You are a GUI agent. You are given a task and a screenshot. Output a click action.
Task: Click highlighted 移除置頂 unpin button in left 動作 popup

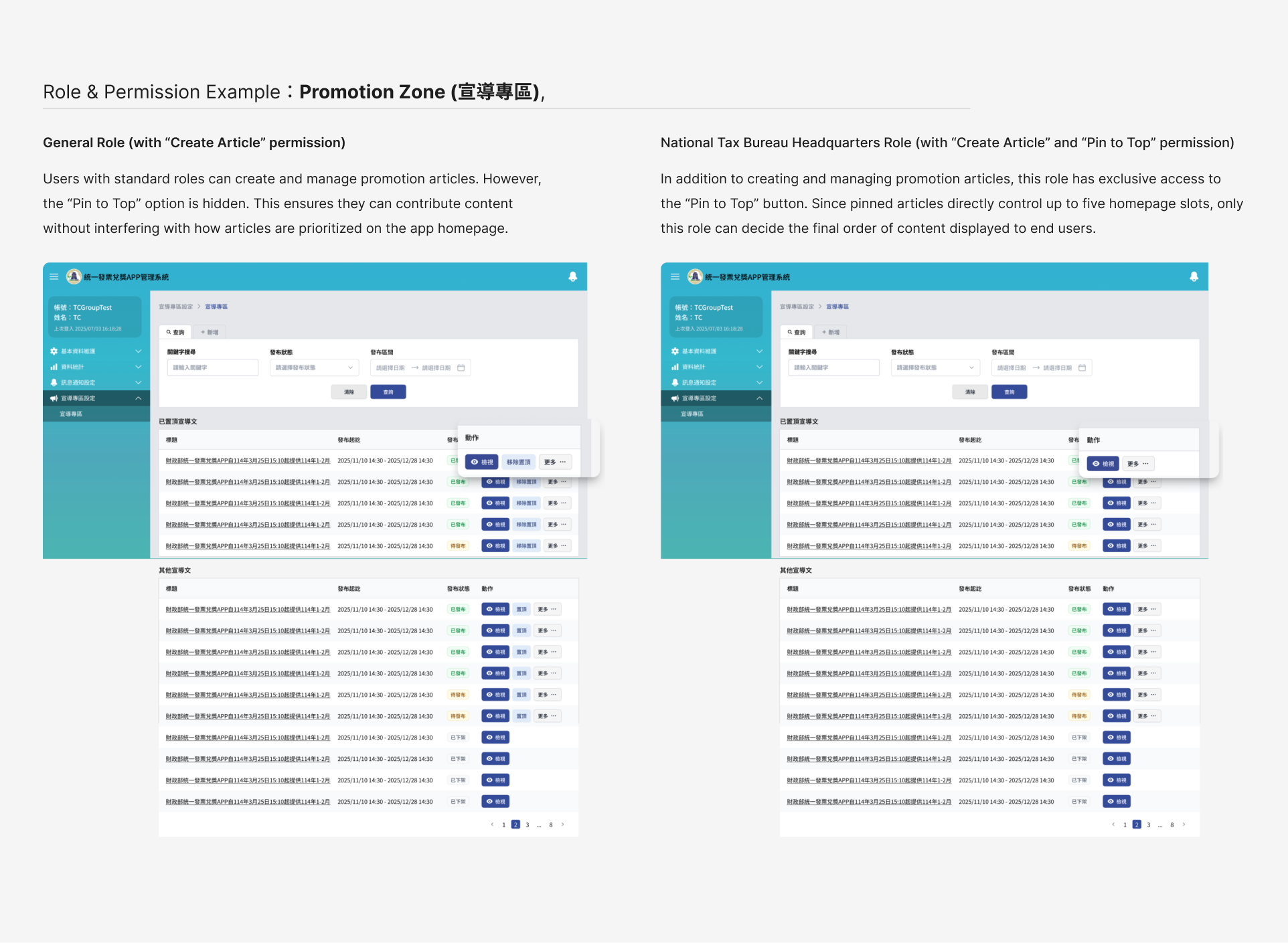(518, 462)
